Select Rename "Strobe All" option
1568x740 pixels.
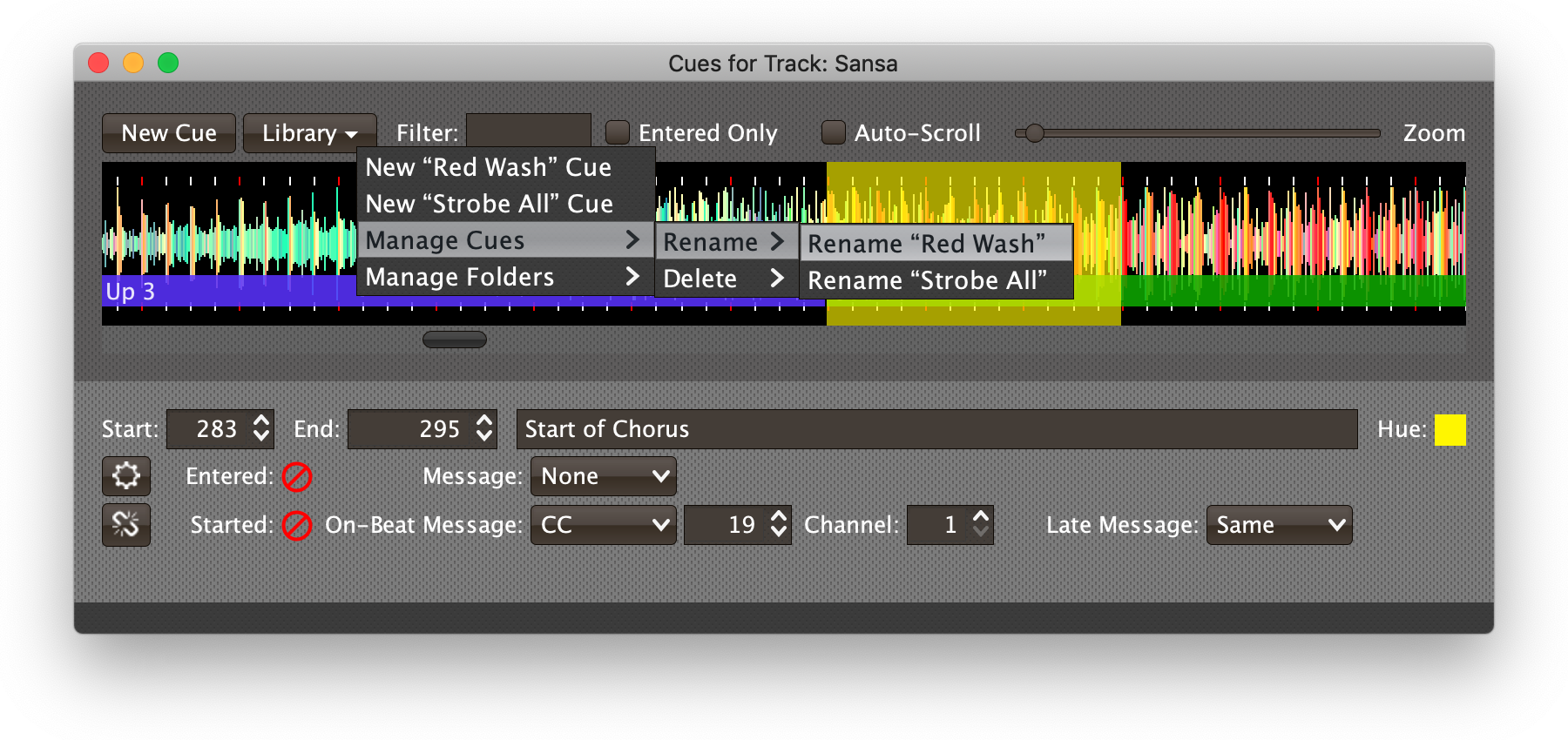[x=936, y=280]
